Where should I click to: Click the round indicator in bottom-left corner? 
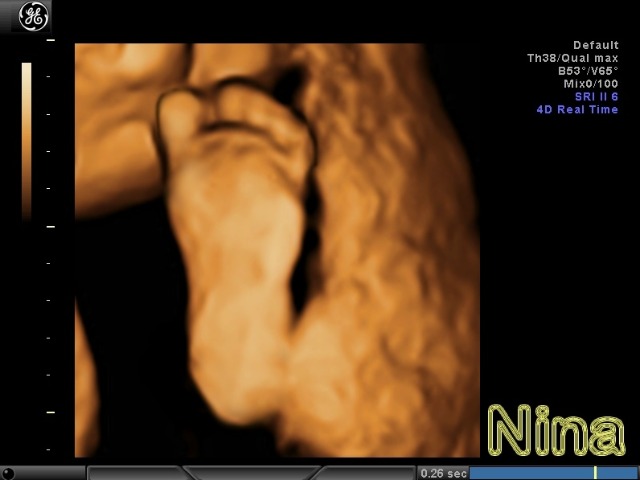pyautogui.click(x=9, y=473)
